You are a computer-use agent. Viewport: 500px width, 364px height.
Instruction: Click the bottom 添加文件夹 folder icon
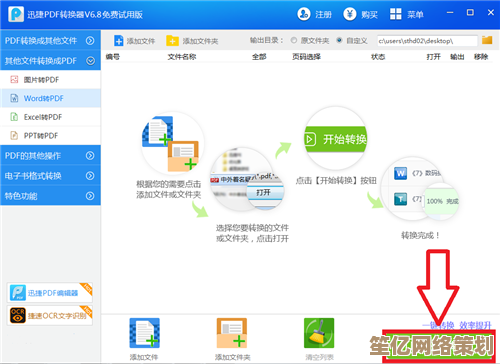pos(232,333)
